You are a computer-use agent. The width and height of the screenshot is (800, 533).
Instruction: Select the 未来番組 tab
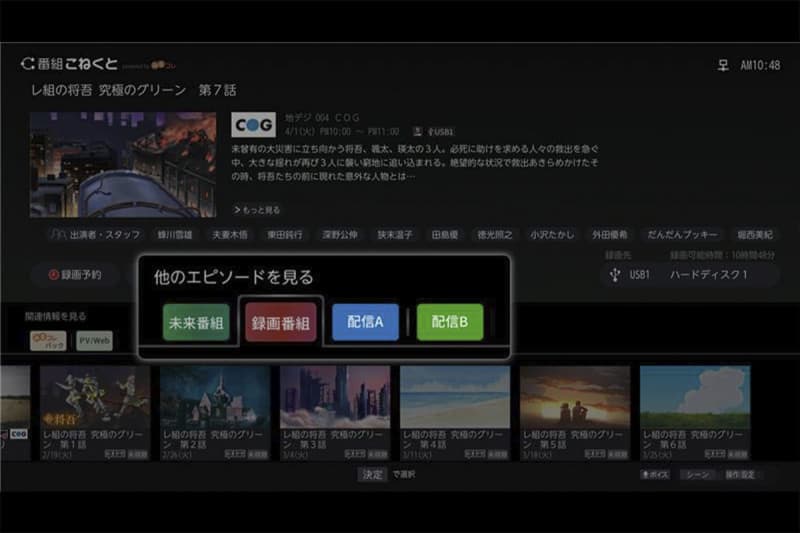coord(196,323)
